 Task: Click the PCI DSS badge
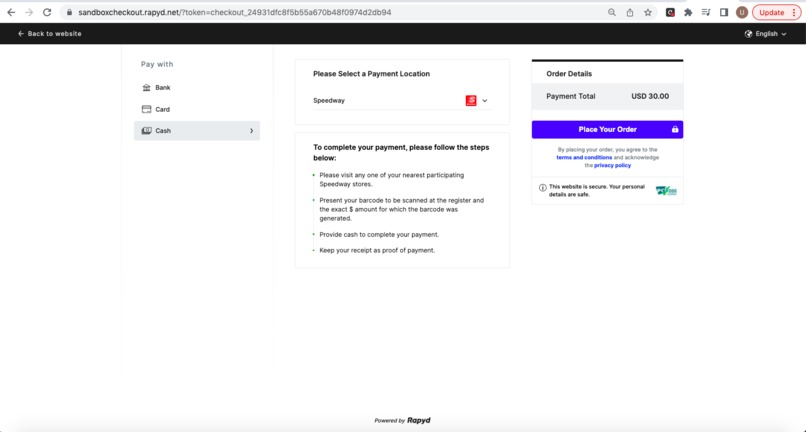tap(666, 191)
